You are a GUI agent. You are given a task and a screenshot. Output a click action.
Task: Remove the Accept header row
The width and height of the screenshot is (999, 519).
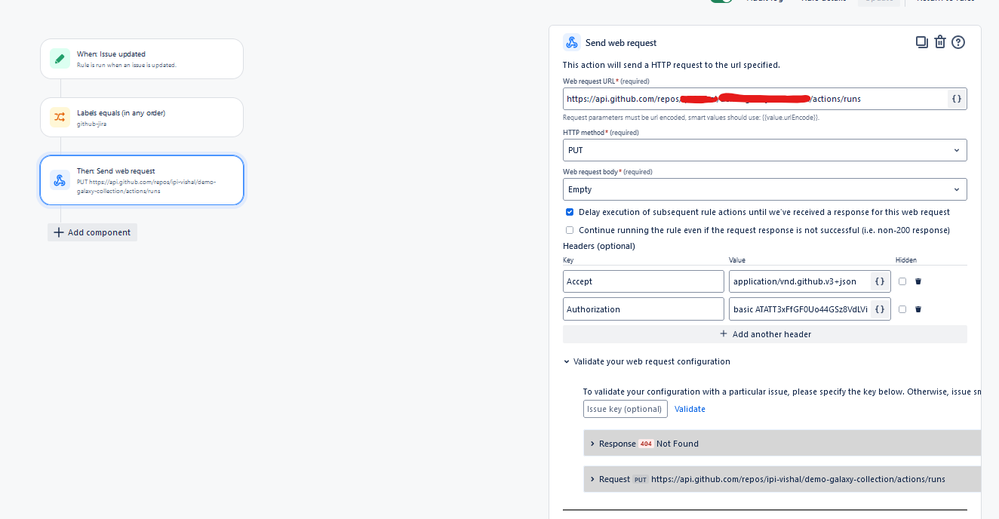918,281
